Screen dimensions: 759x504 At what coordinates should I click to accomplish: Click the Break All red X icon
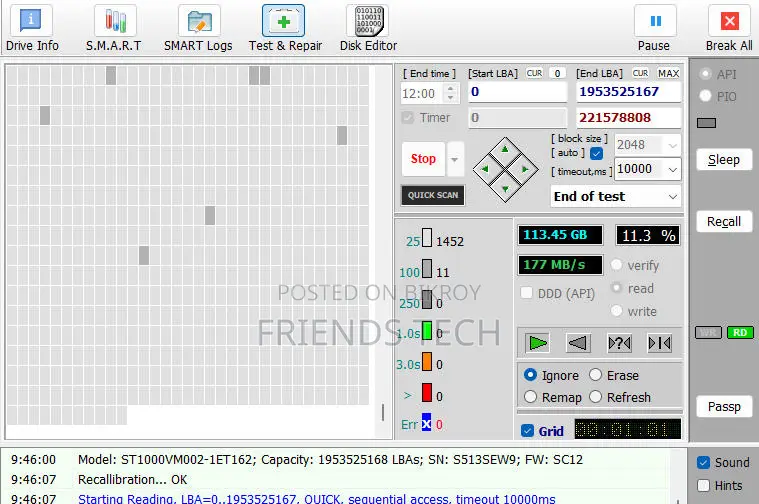[729, 21]
